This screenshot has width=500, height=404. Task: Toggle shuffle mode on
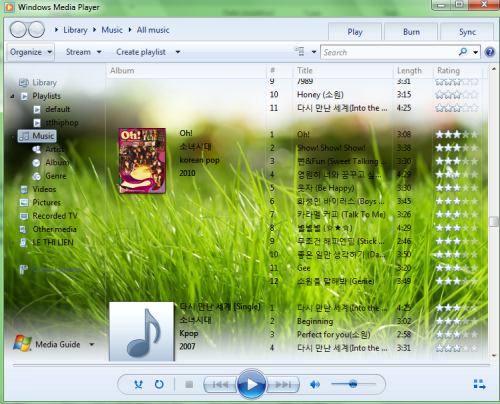tap(138, 384)
